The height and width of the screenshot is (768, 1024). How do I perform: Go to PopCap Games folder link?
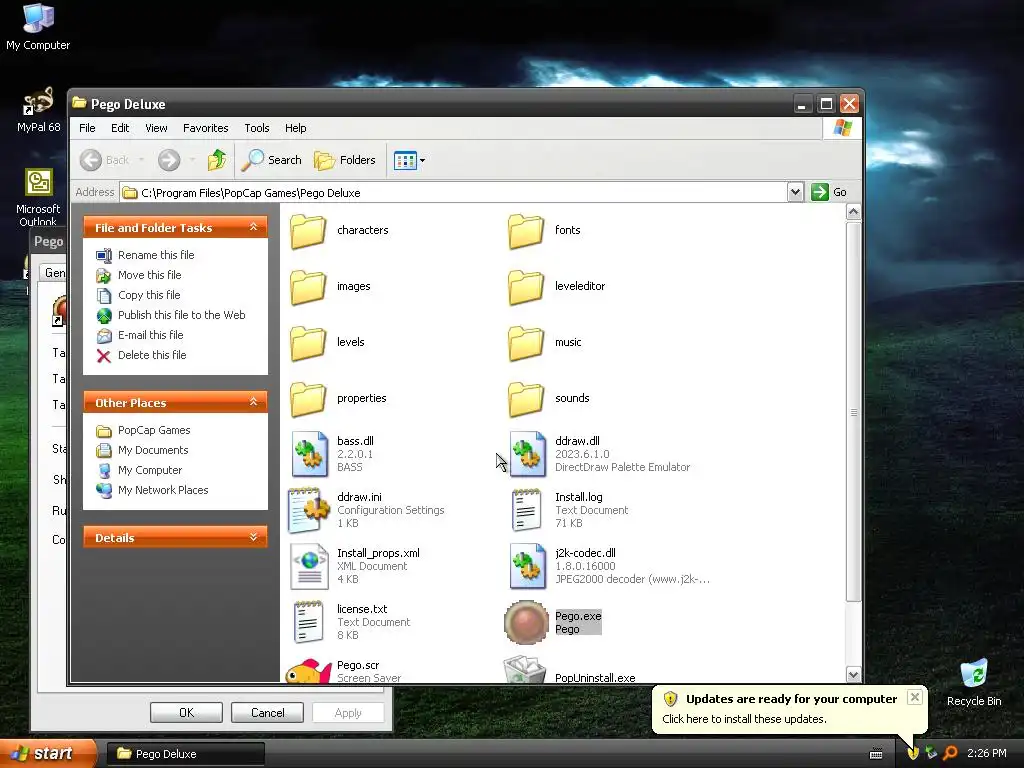click(154, 430)
